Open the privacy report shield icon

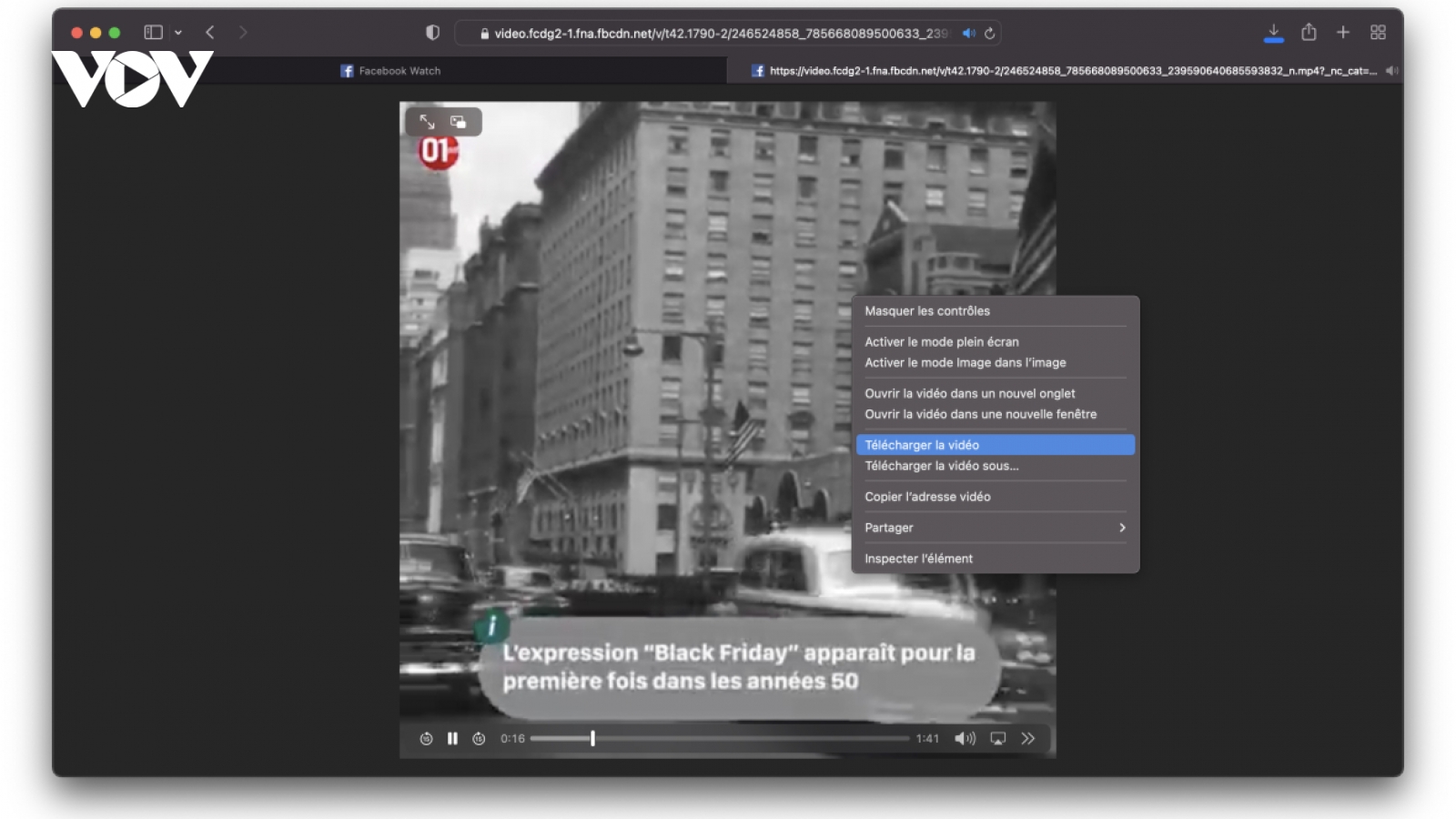pos(433,33)
